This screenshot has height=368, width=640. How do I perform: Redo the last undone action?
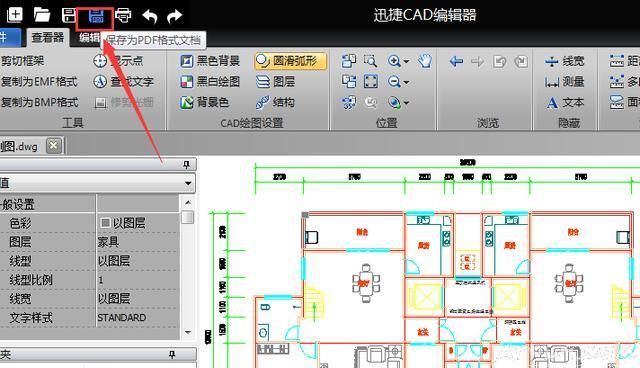pos(175,16)
